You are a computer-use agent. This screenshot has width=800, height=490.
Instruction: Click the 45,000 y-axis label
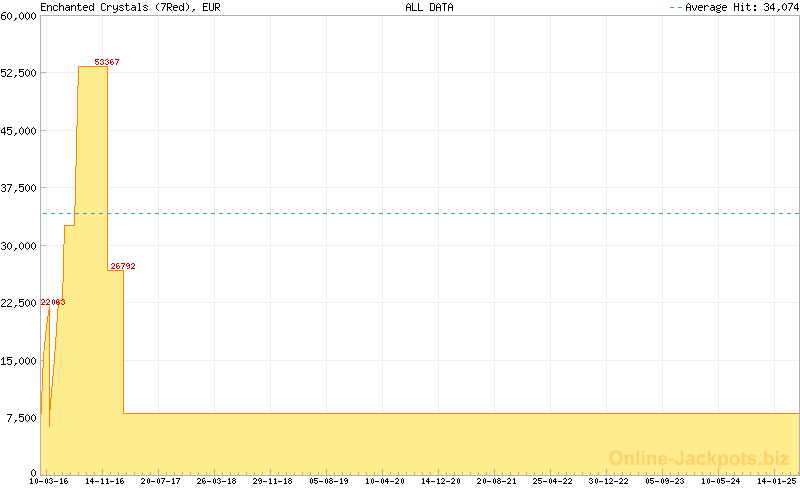pos(18,131)
